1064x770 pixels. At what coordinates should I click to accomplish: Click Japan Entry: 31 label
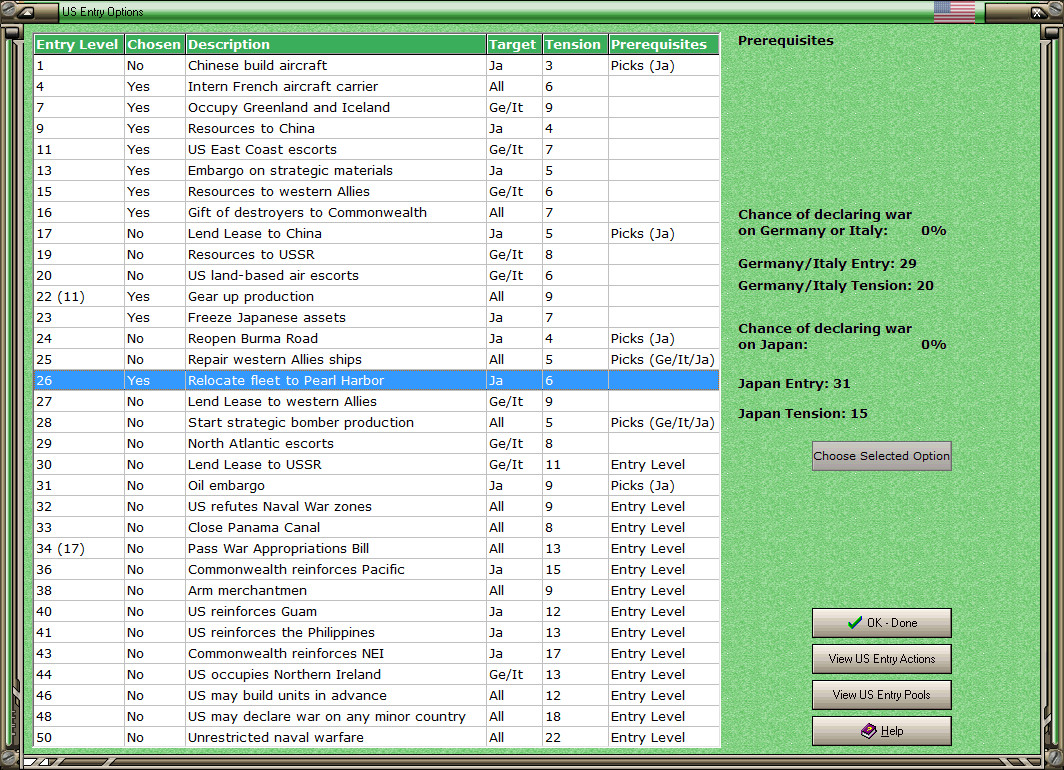[x=794, y=383]
